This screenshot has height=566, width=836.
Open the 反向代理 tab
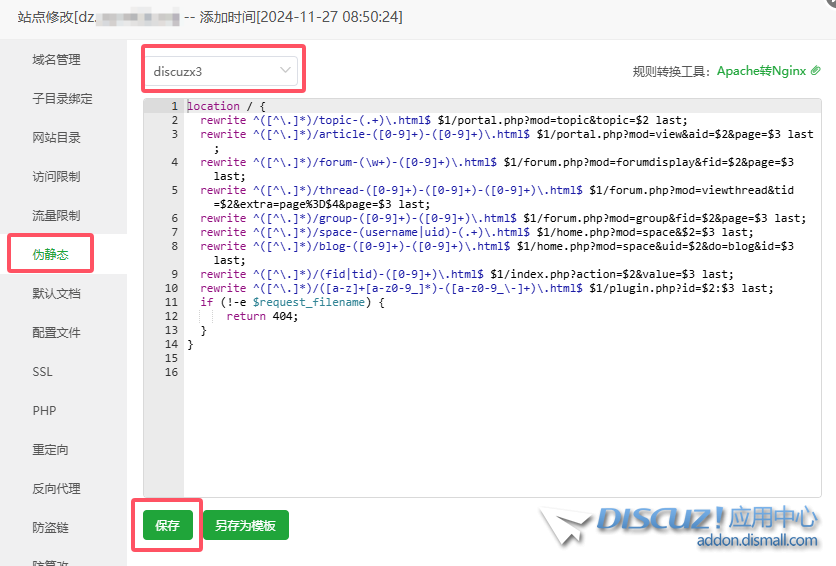click(x=56, y=489)
